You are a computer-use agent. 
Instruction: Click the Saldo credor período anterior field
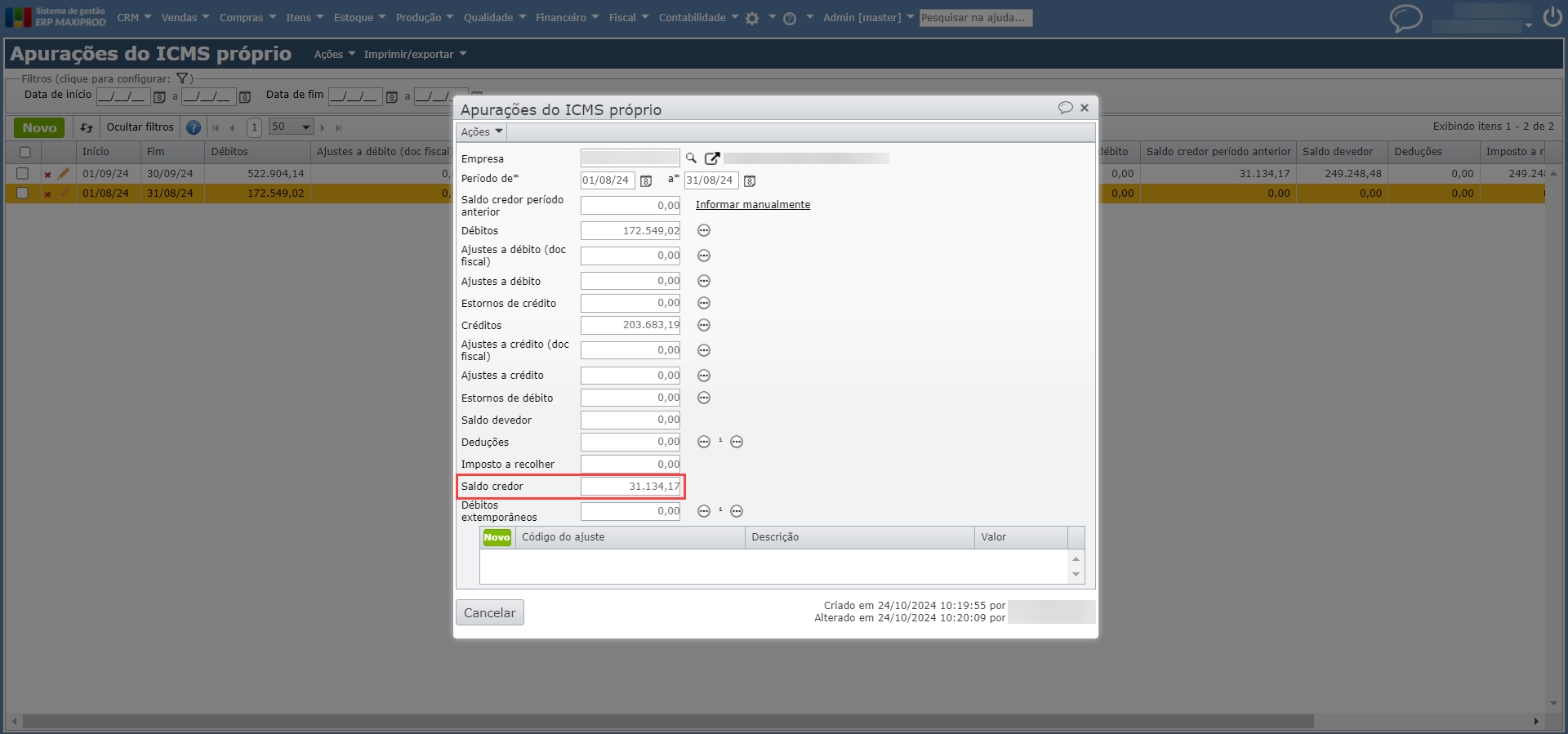[630, 206]
